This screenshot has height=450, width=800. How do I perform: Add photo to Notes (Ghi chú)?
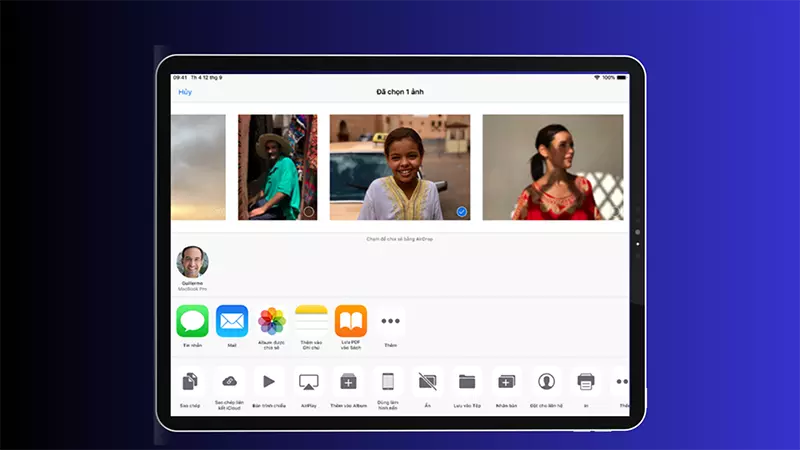click(x=311, y=321)
